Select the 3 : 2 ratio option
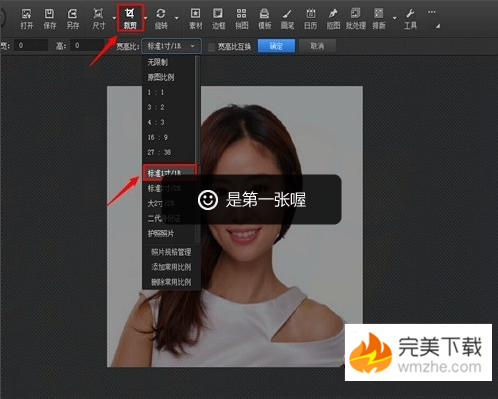 (168, 107)
